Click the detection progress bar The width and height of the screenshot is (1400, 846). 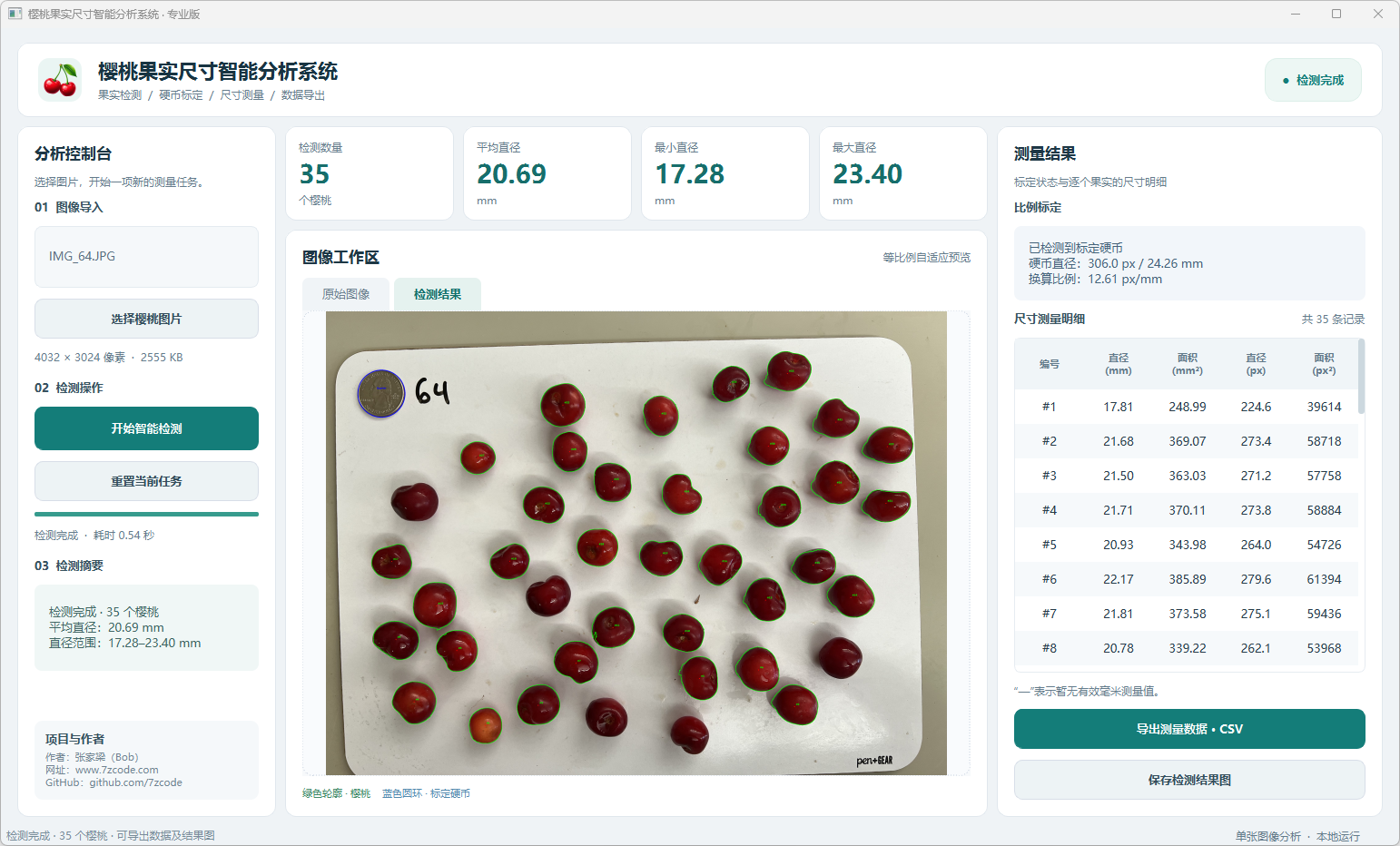[146, 514]
